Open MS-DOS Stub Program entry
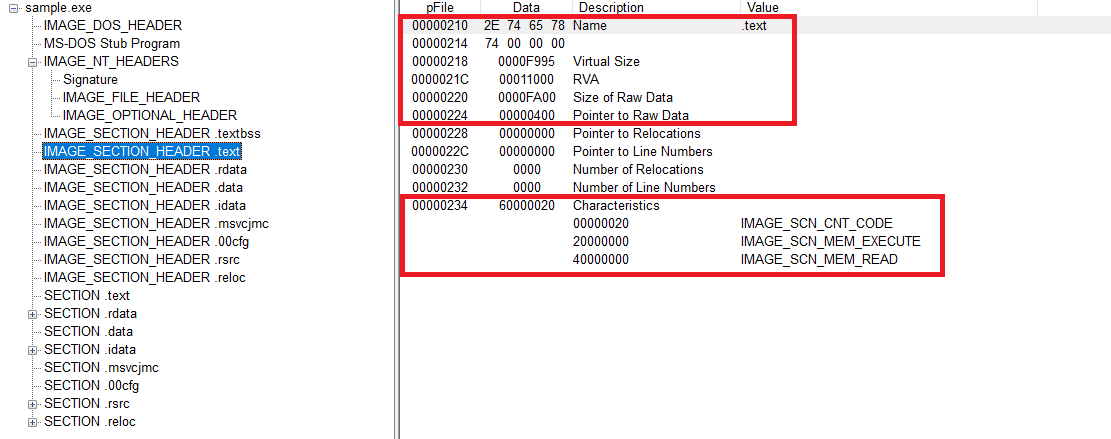 (111, 43)
